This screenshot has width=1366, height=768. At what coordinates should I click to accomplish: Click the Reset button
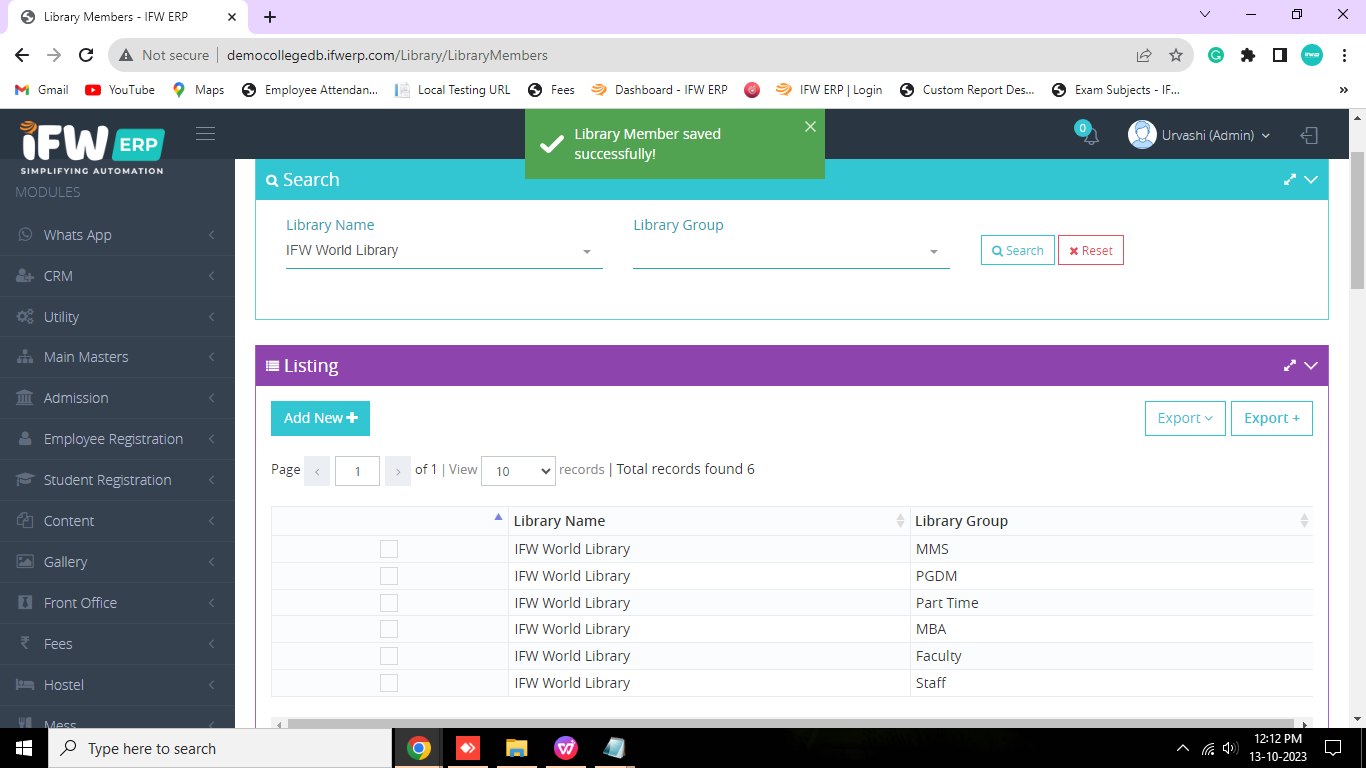pyautogui.click(x=1091, y=250)
